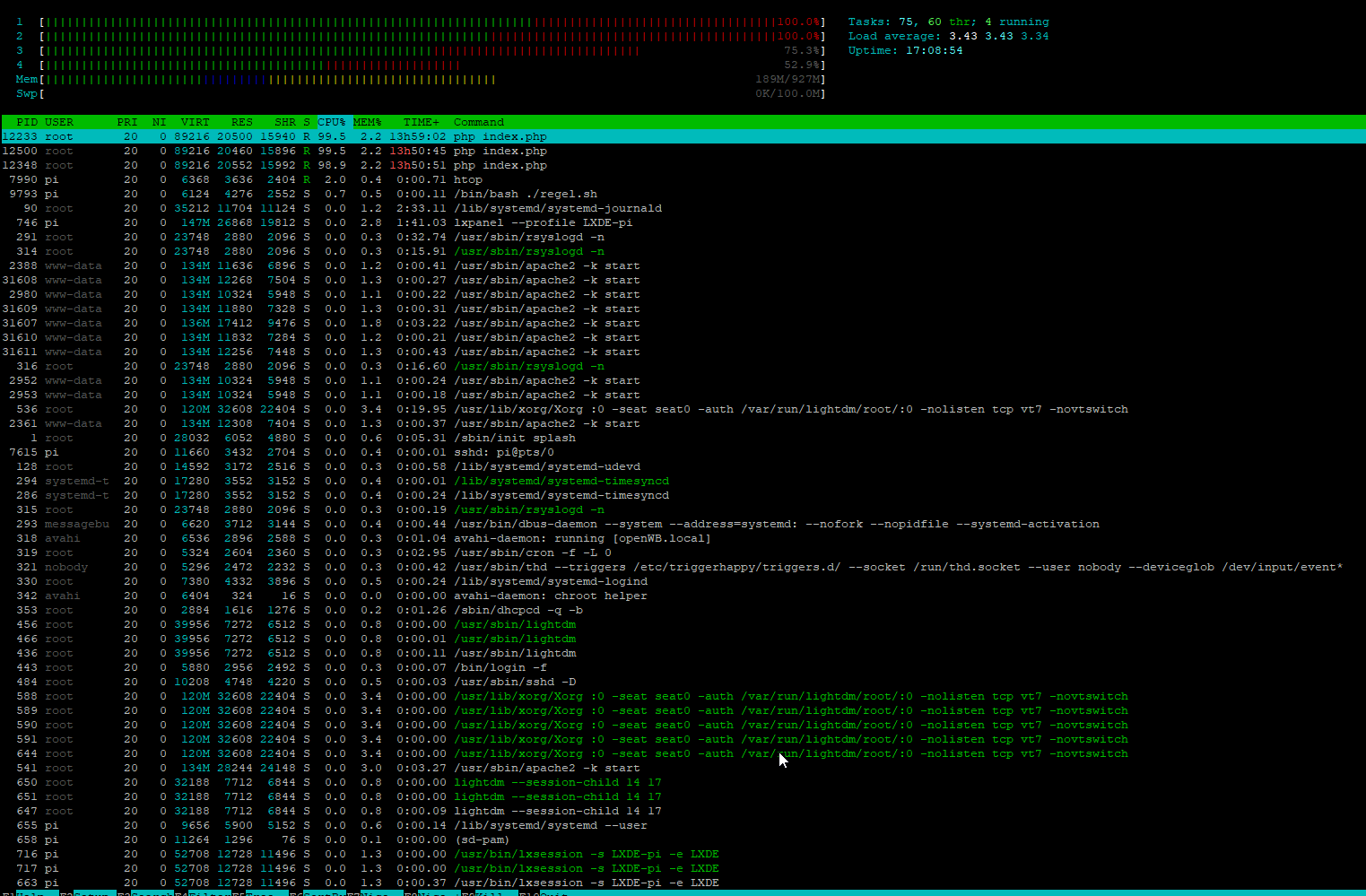Select the /sbin/dhcpcd -q -b row
Screen dimensions: 1366x896
pos(683,610)
